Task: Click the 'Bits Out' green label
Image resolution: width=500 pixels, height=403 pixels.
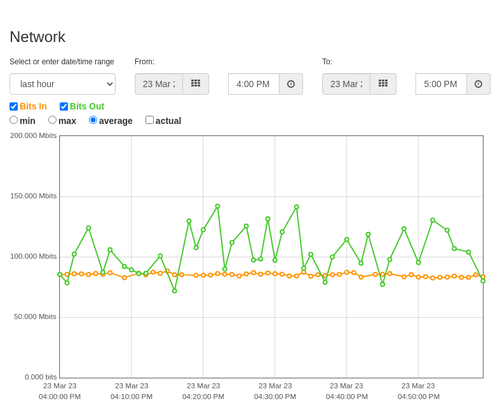Action: coord(87,106)
